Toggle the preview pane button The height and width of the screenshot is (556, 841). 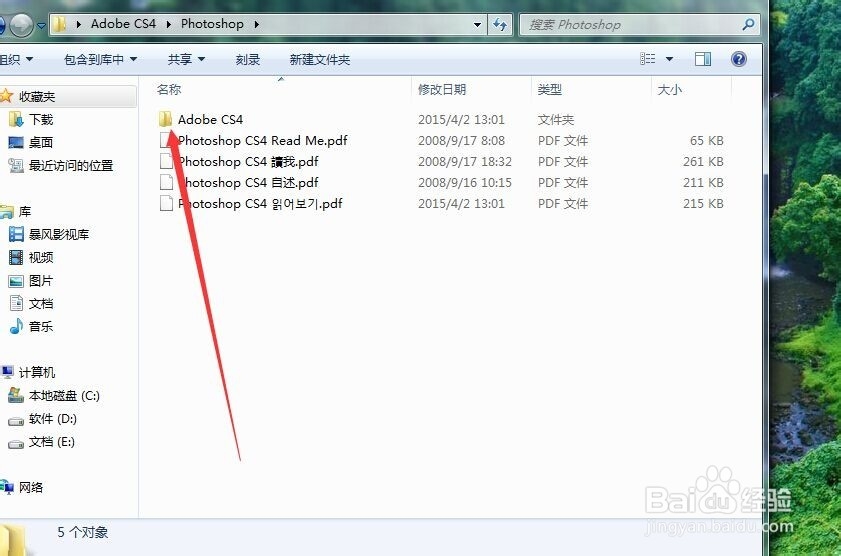[703, 59]
